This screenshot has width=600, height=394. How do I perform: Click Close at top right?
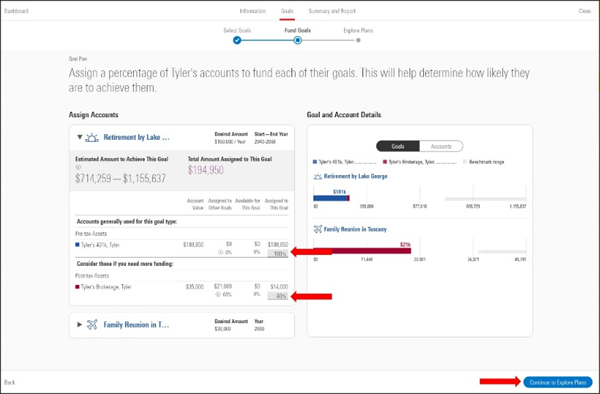point(585,11)
